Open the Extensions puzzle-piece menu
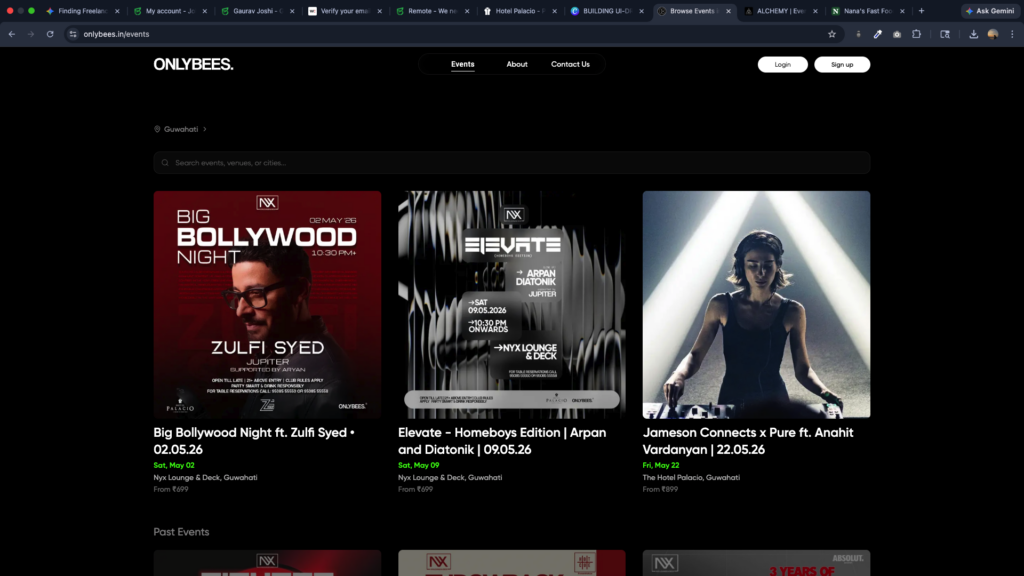 point(916,34)
